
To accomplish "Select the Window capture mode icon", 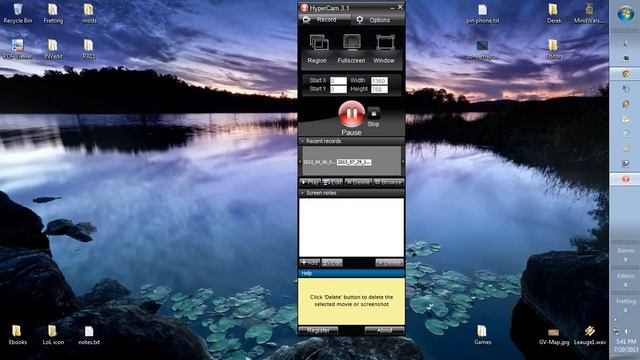I will [x=384, y=43].
